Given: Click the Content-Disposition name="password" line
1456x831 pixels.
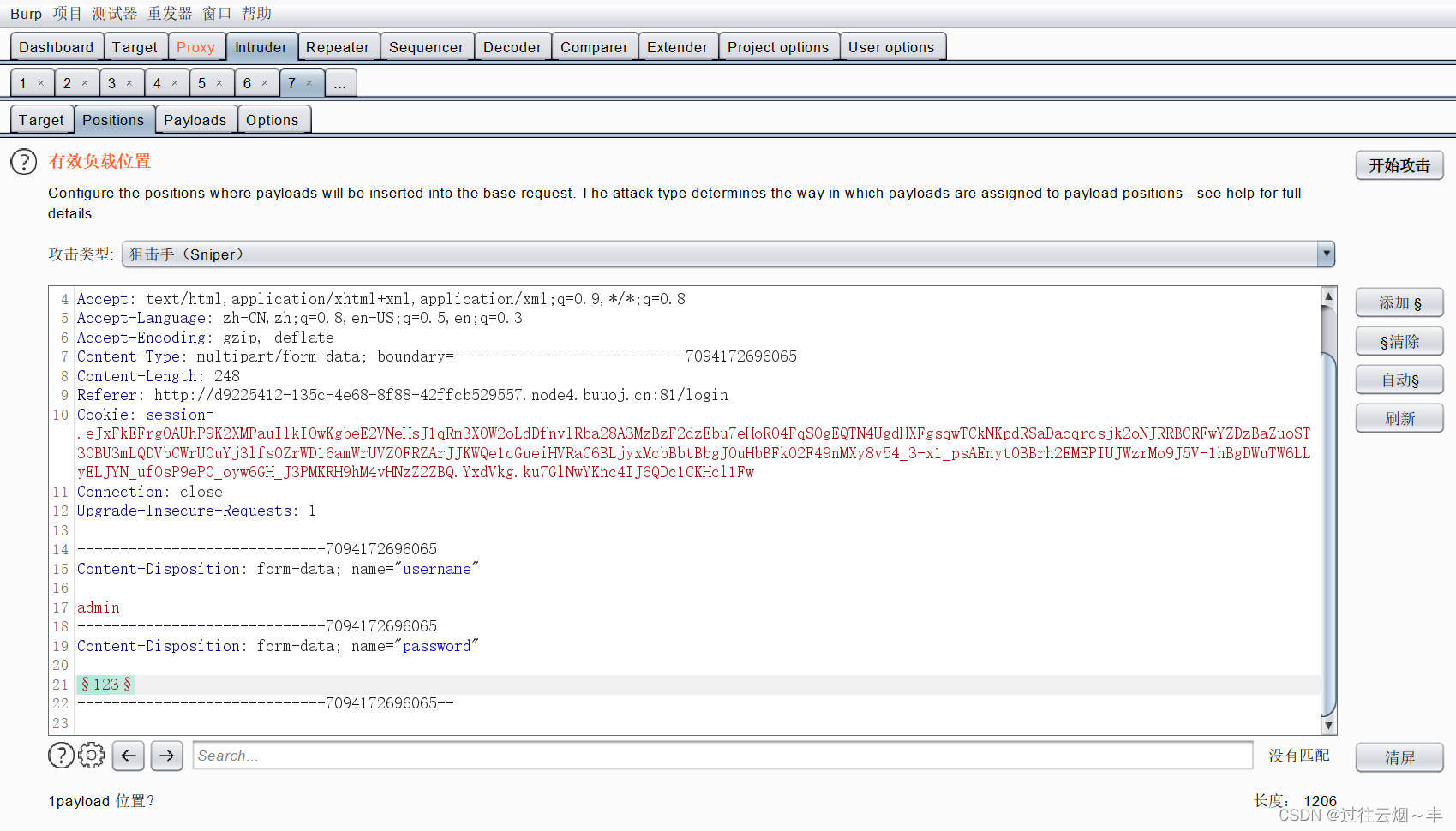Looking at the screenshot, I should point(278,646).
